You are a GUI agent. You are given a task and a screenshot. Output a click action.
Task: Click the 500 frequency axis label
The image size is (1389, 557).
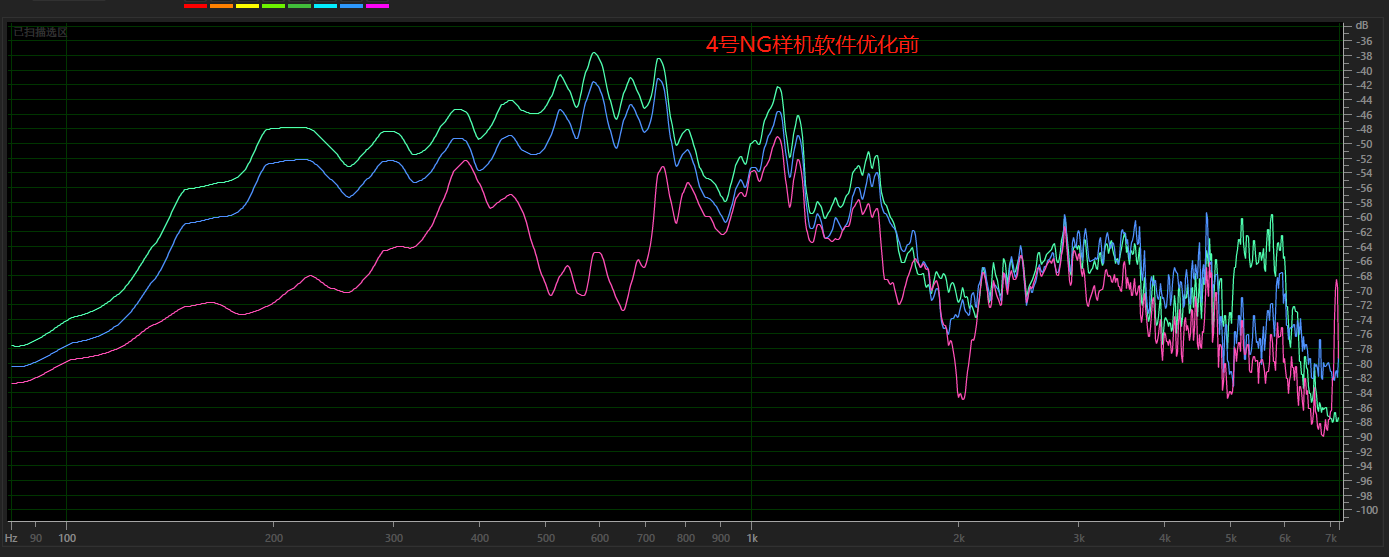point(546,538)
